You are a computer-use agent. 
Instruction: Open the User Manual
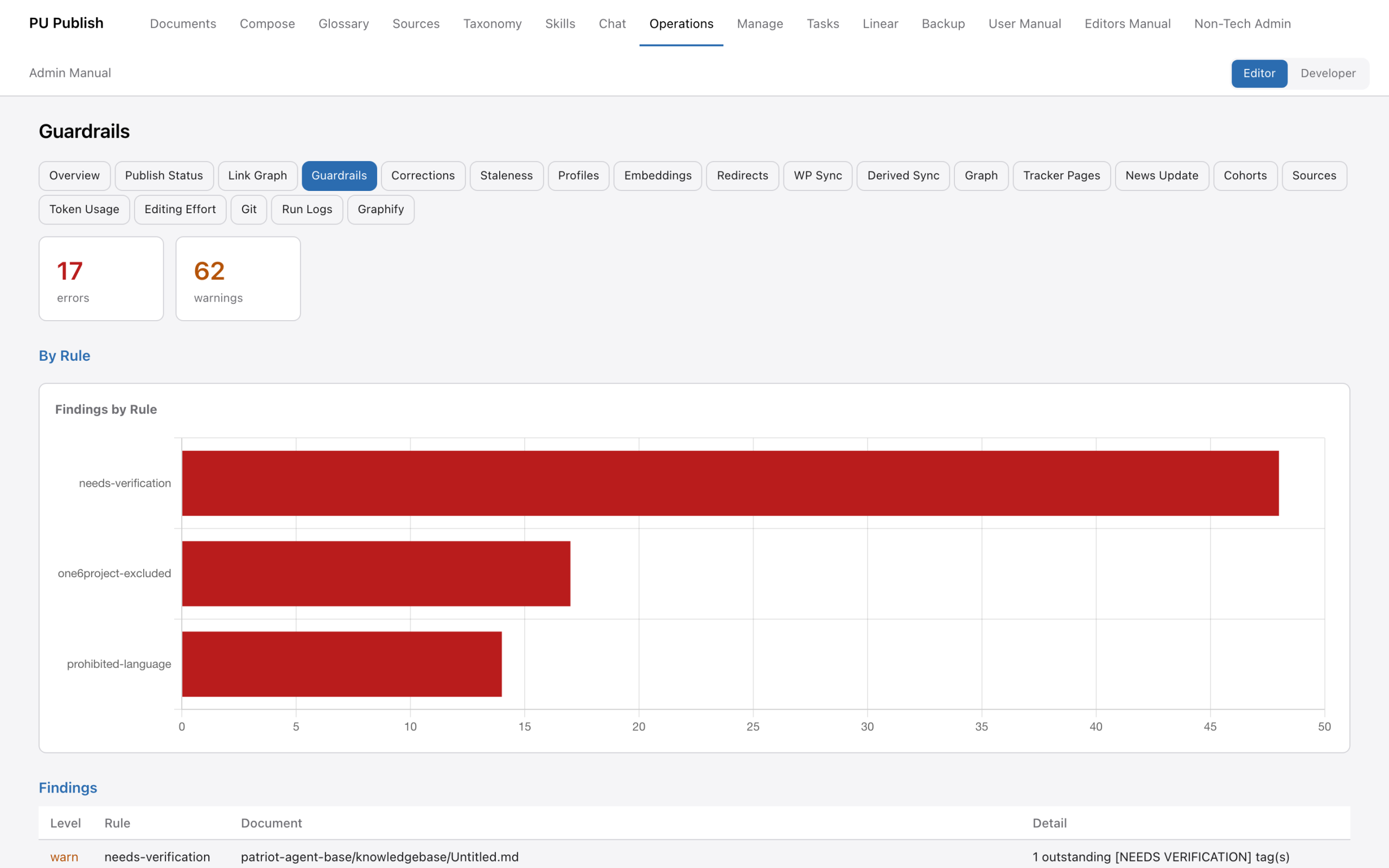(x=1024, y=23)
